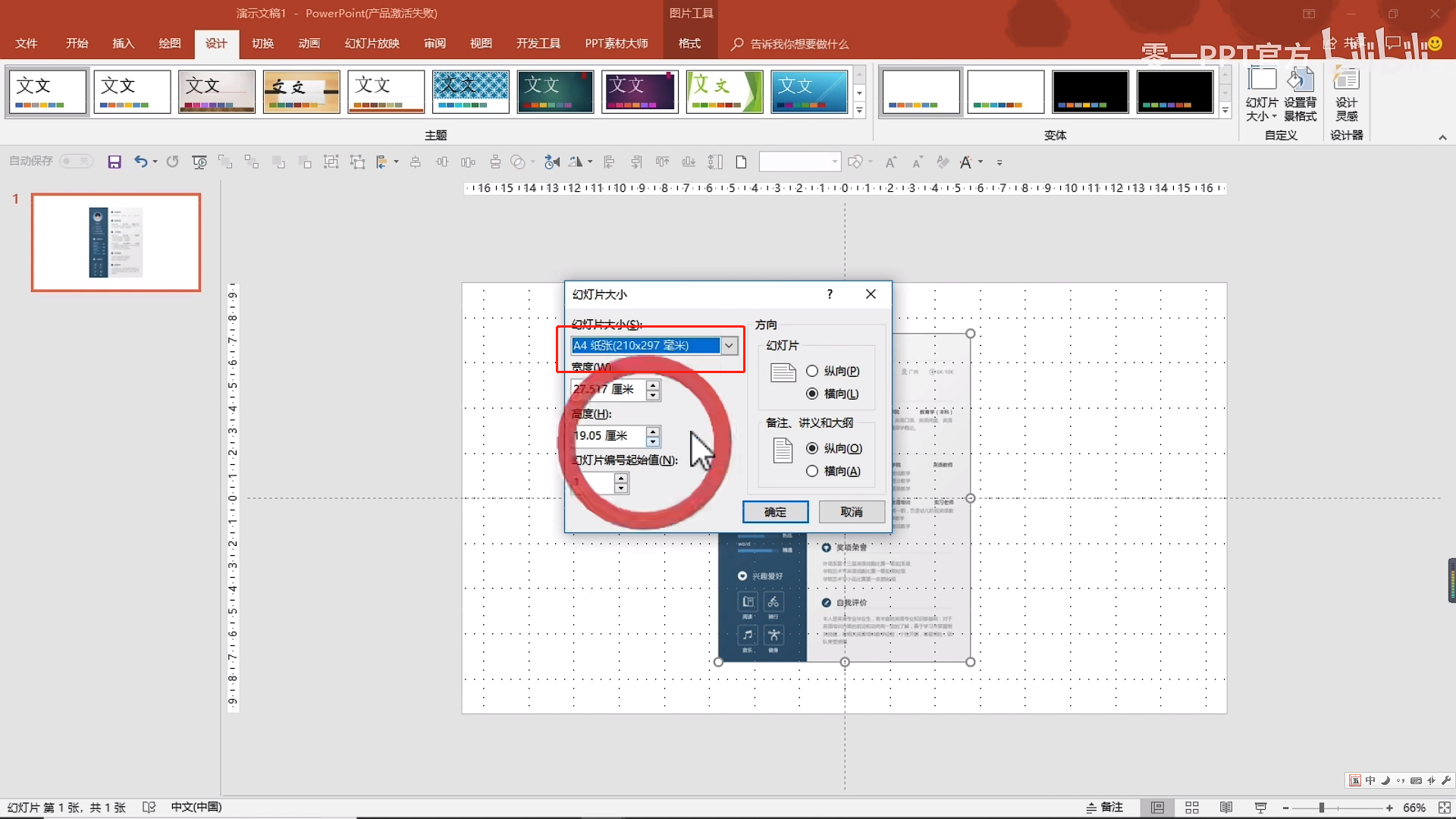Image resolution: width=1456 pixels, height=819 pixels.
Task: Choose the first white variant swatch
Action: [921, 92]
